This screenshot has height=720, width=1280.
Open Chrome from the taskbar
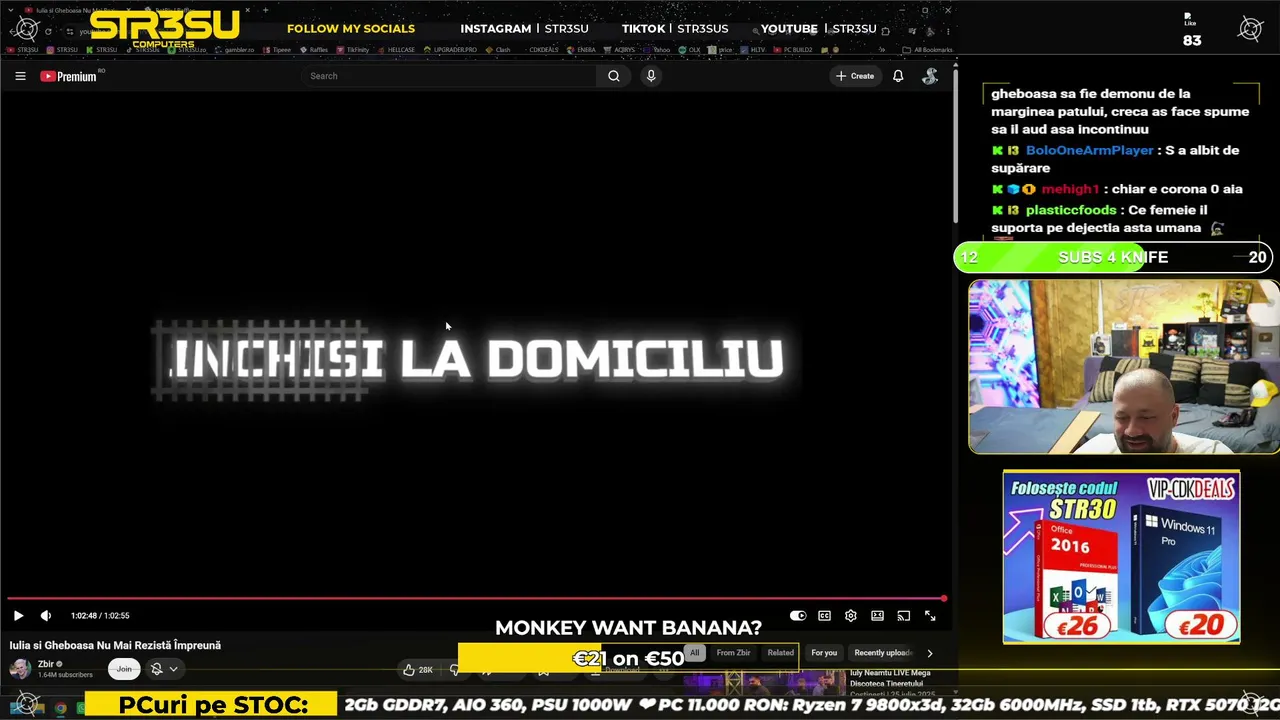[60, 708]
